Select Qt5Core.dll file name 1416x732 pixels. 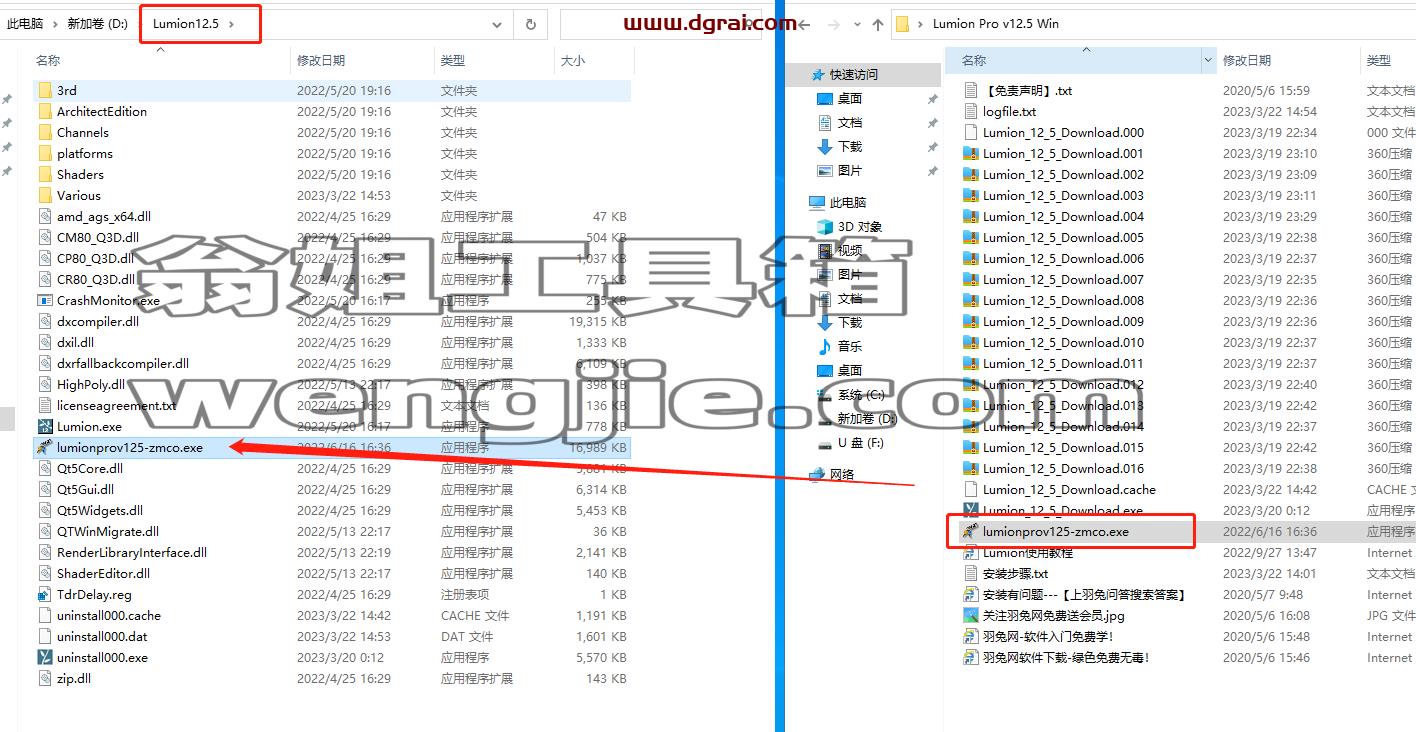point(90,468)
